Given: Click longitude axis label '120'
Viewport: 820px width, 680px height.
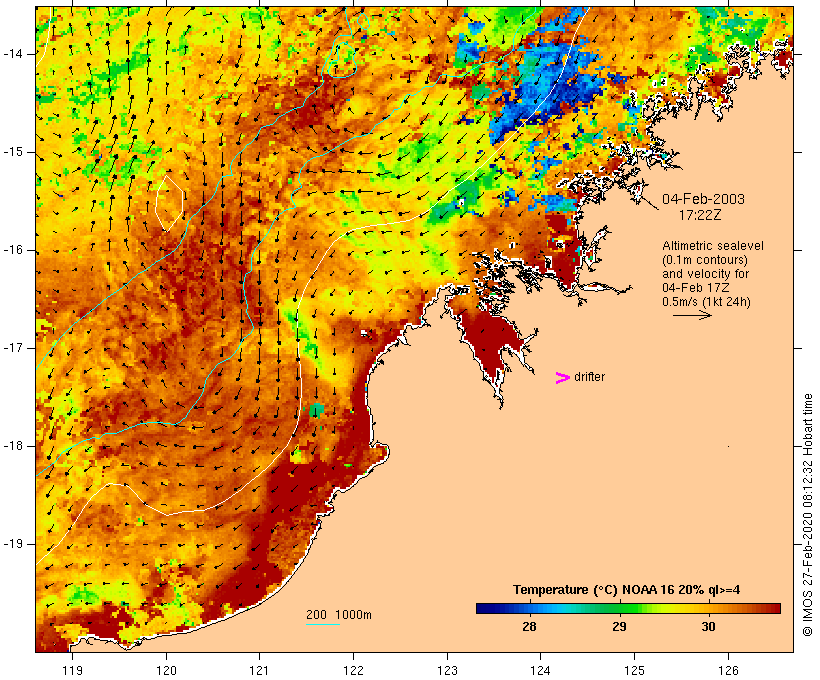Looking at the screenshot, I should [166, 670].
